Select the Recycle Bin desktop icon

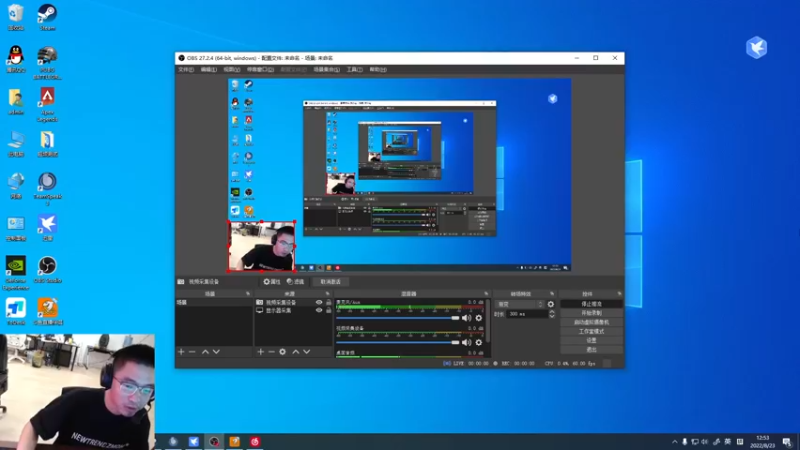16,17
